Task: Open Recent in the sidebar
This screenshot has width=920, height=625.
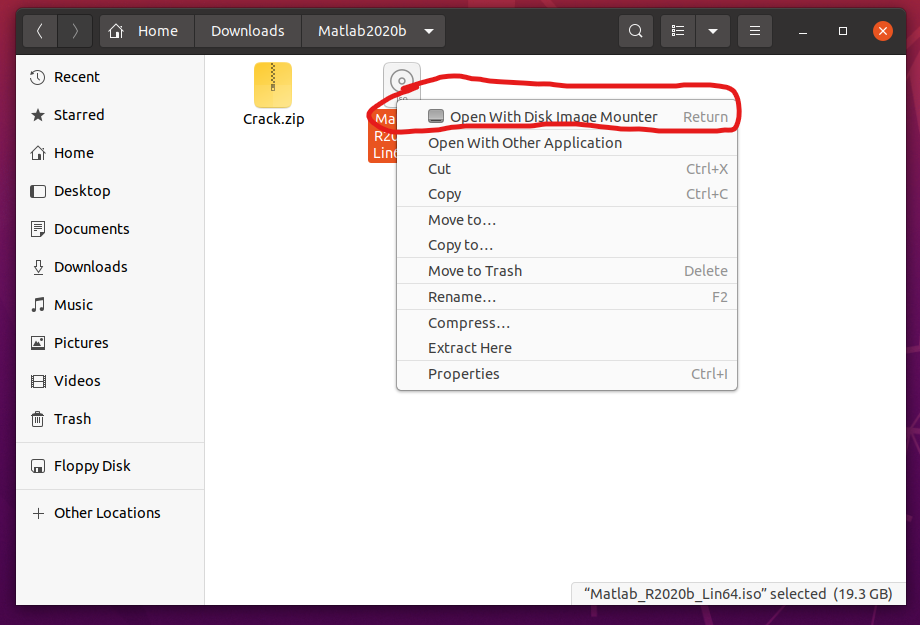Action: (x=110, y=77)
